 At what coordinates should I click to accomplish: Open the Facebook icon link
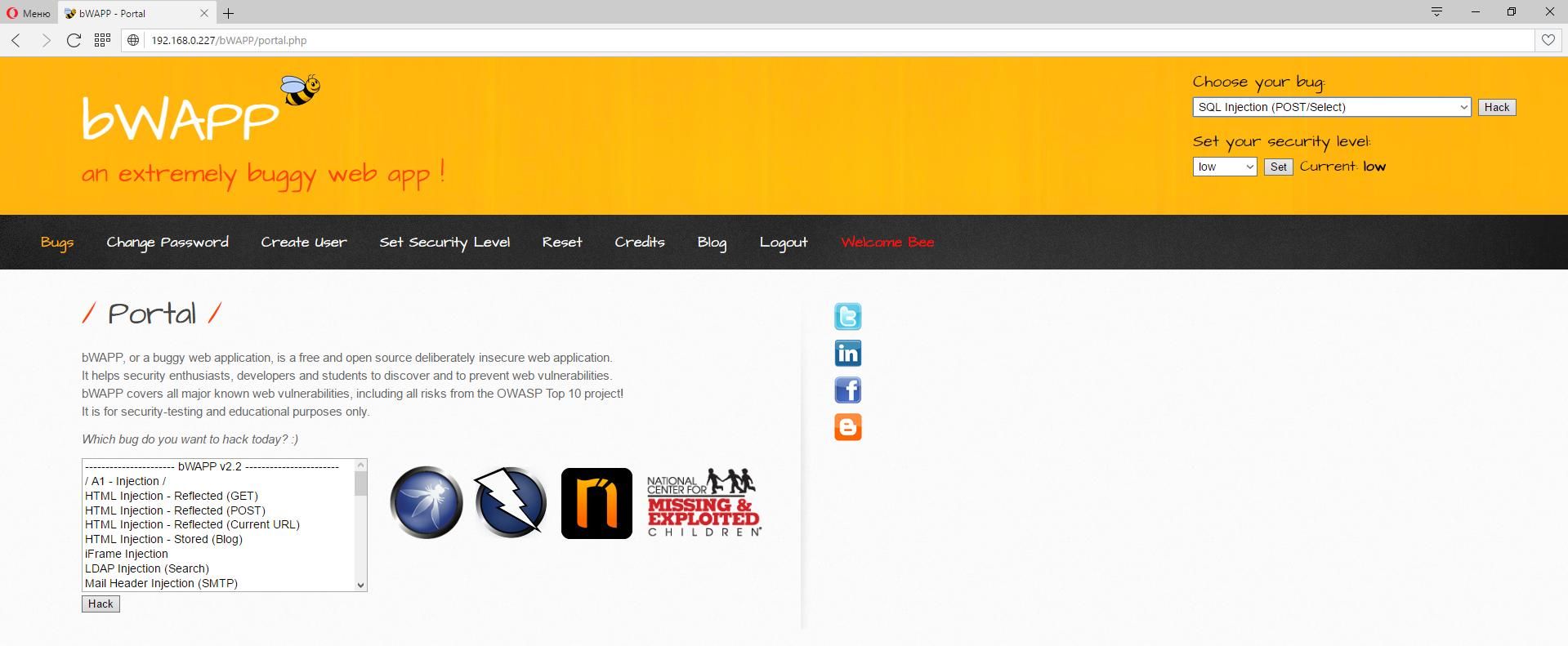848,390
